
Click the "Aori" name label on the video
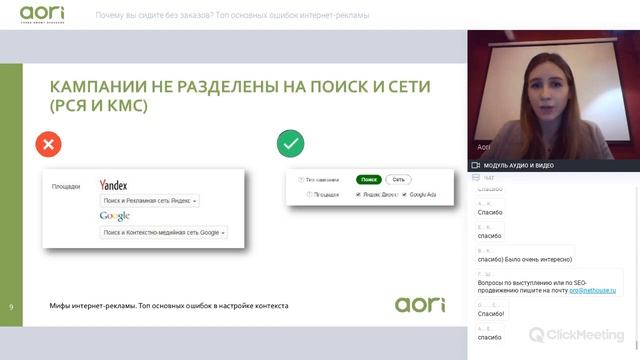click(483, 147)
